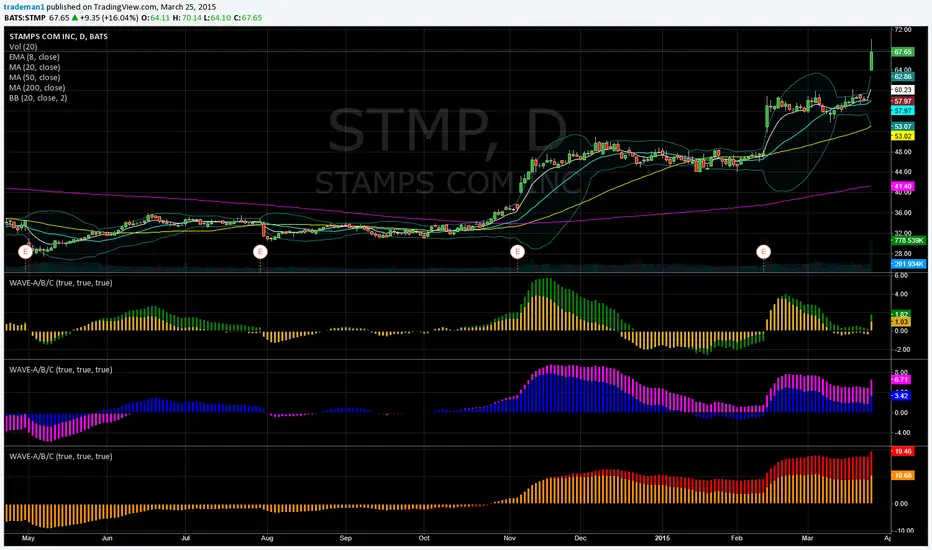Viewport: 932px width, 550px height.
Task: Click the Nov label on time axis
Action: click(x=509, y=538)
